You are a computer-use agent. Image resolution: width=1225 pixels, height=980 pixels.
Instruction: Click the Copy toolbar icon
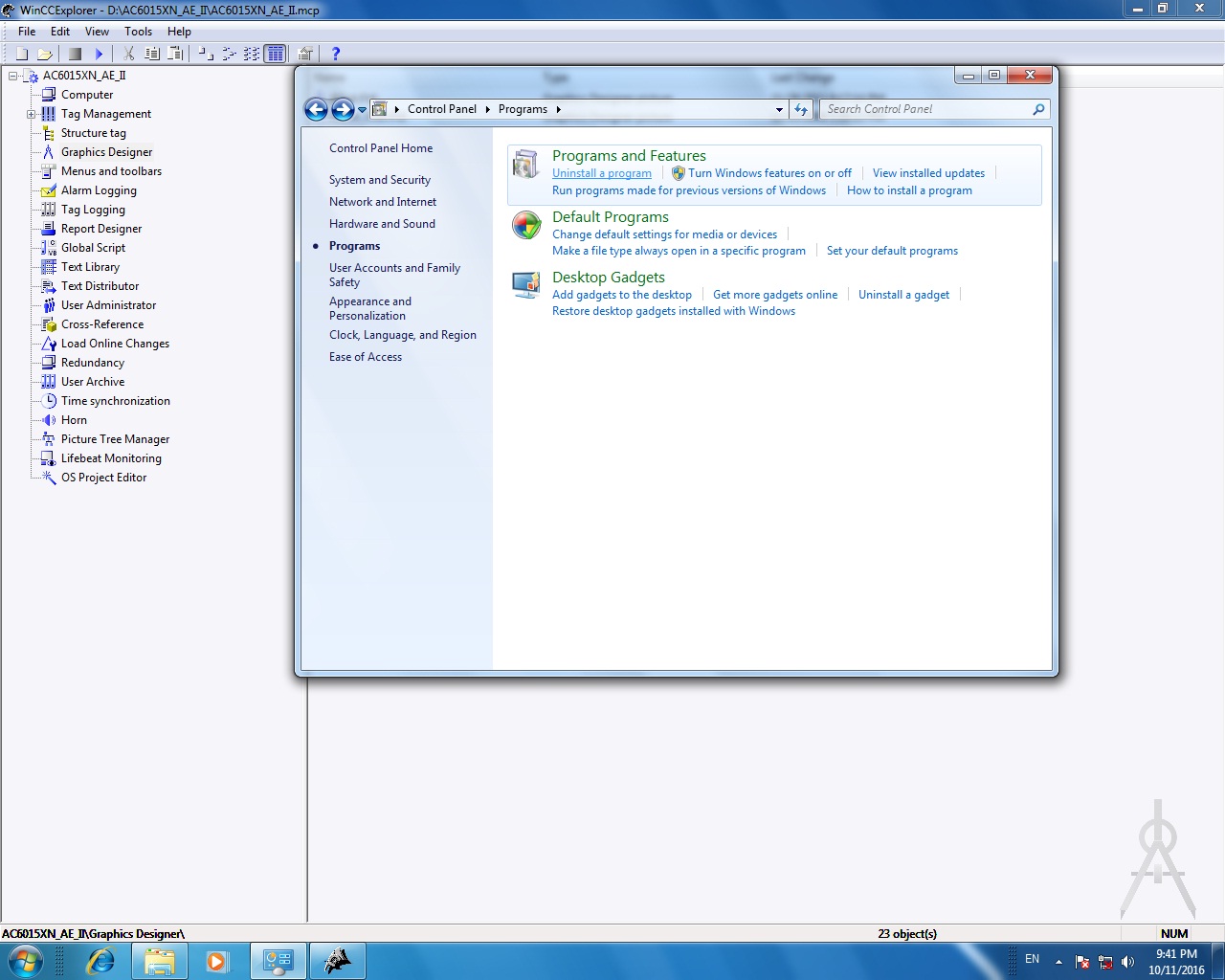pos(152,54)
